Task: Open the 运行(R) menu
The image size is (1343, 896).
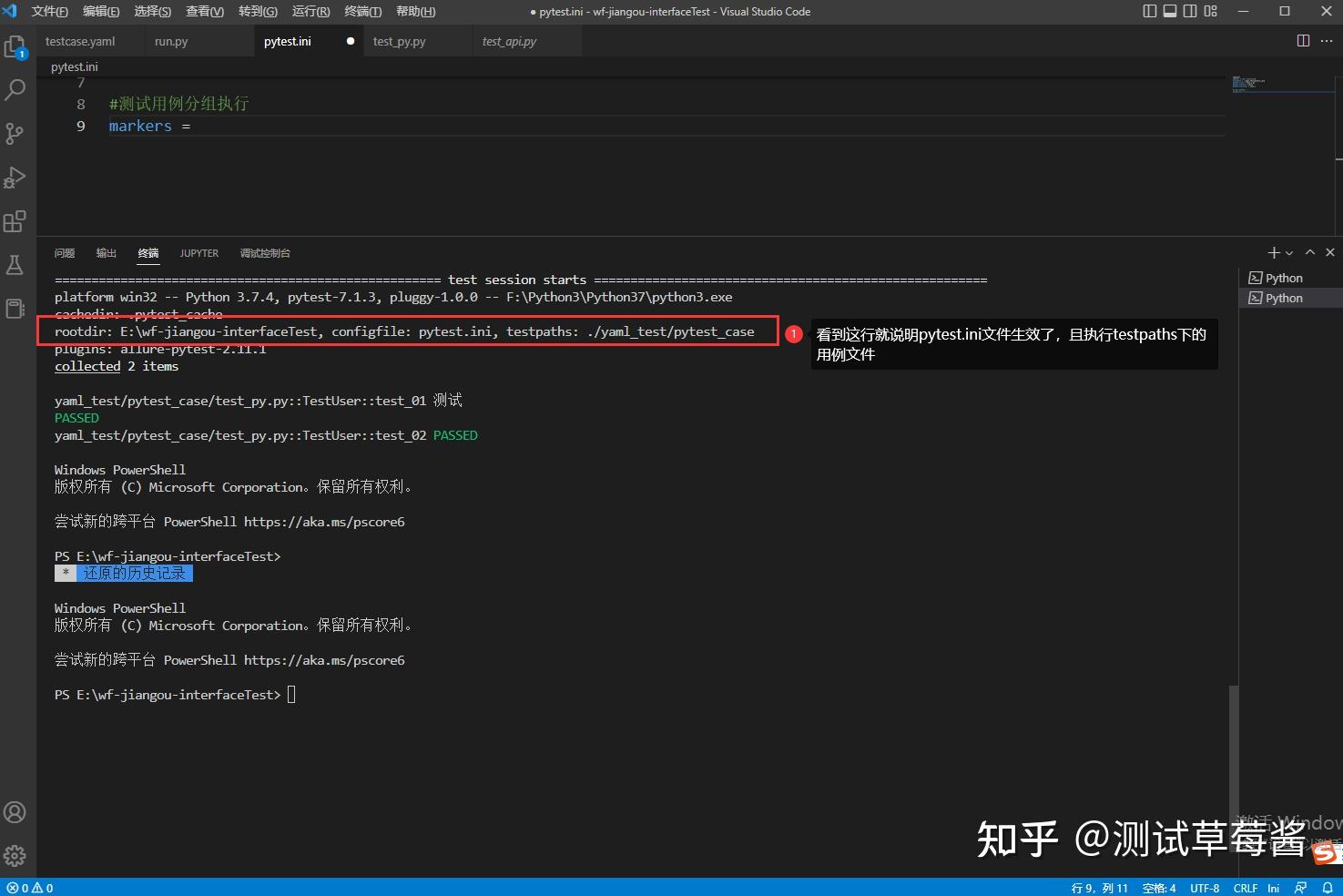Action: point(311,12)
